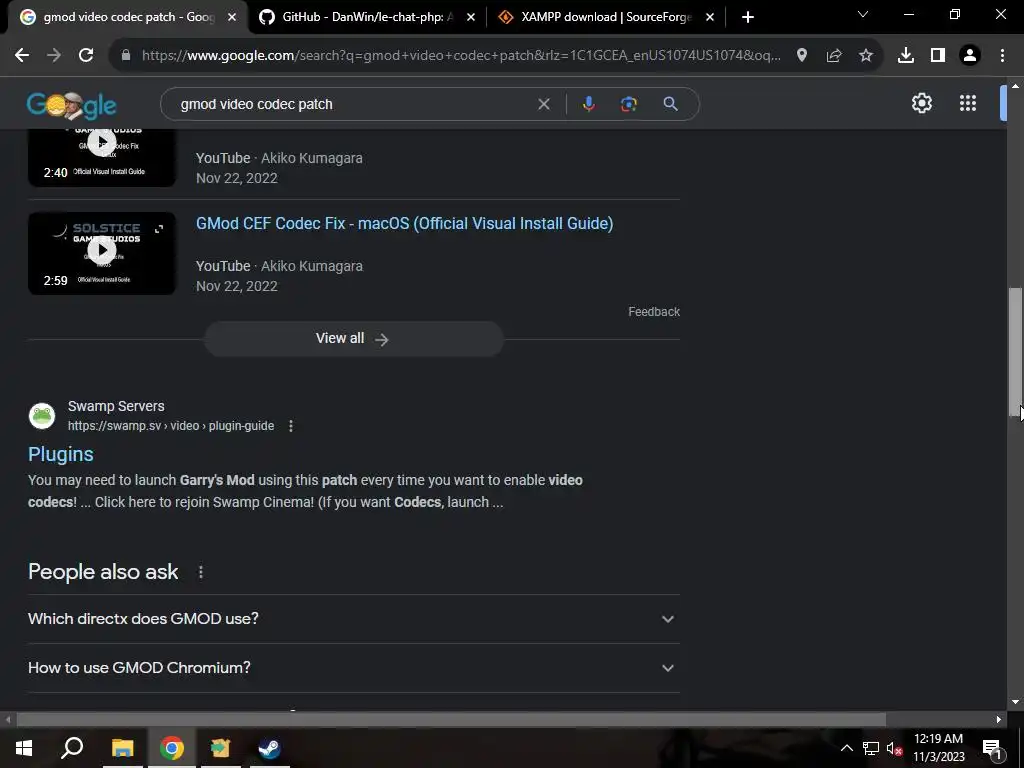This screenshot has height=768, width=1024.
Task: Reload the current page
Action: click(x=86, y=56)
